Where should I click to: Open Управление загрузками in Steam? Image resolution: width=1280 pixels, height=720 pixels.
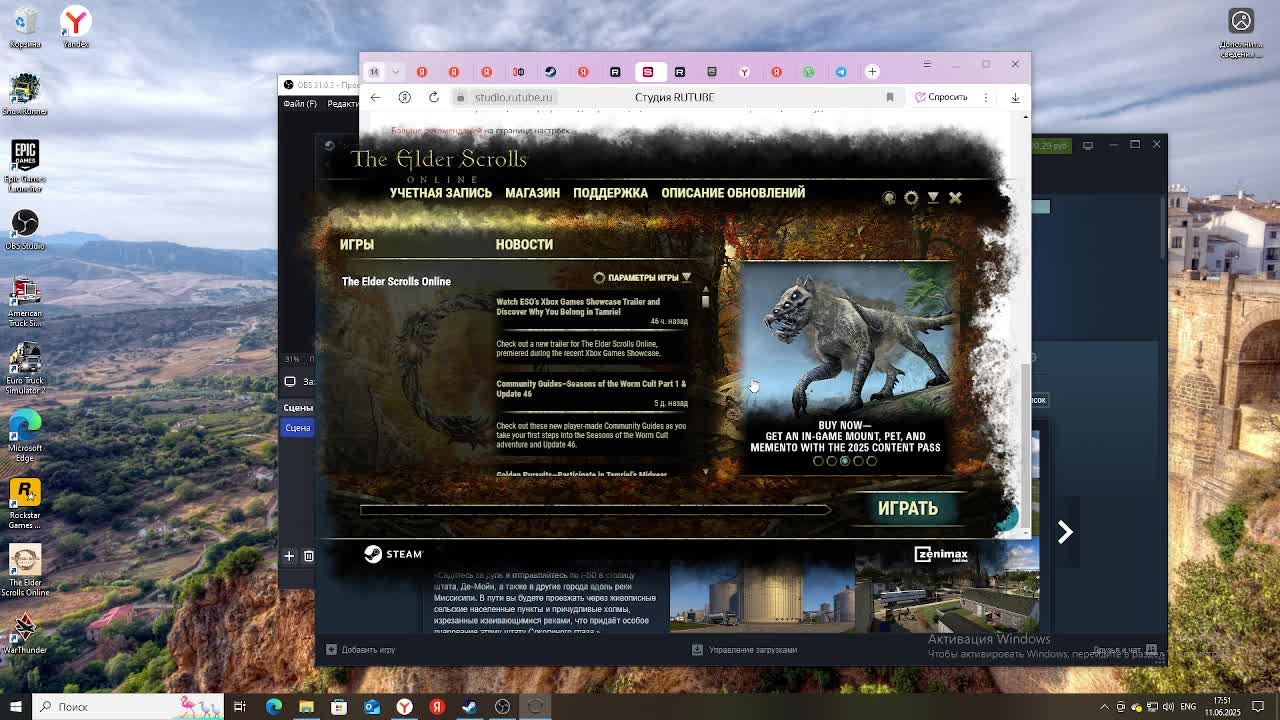(745, 650)
